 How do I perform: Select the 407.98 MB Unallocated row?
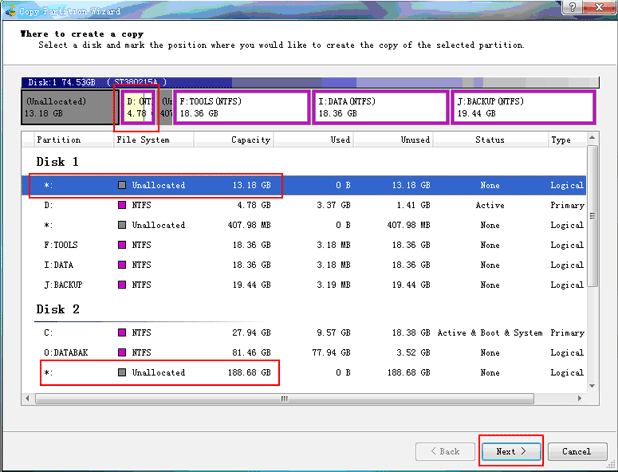point(304,225)
